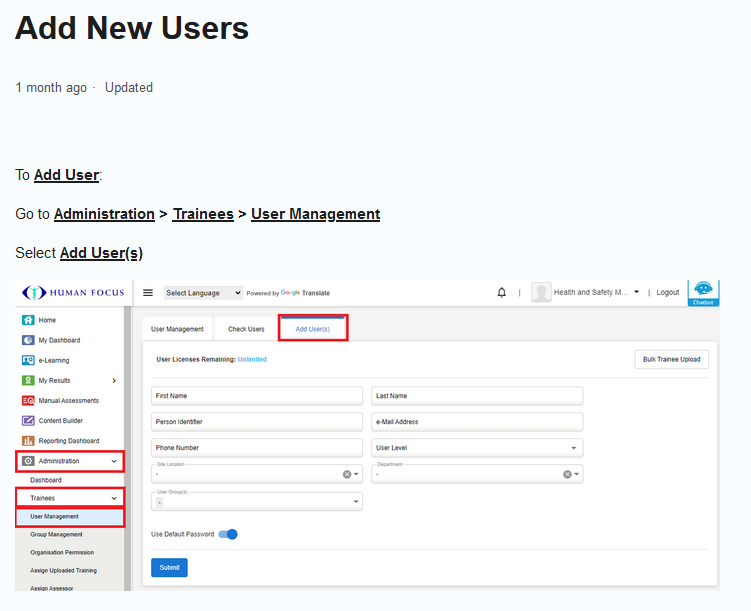Click the My Dashboard sidebar icon
This screenshot has height=611, width=751.
(28, 340)
